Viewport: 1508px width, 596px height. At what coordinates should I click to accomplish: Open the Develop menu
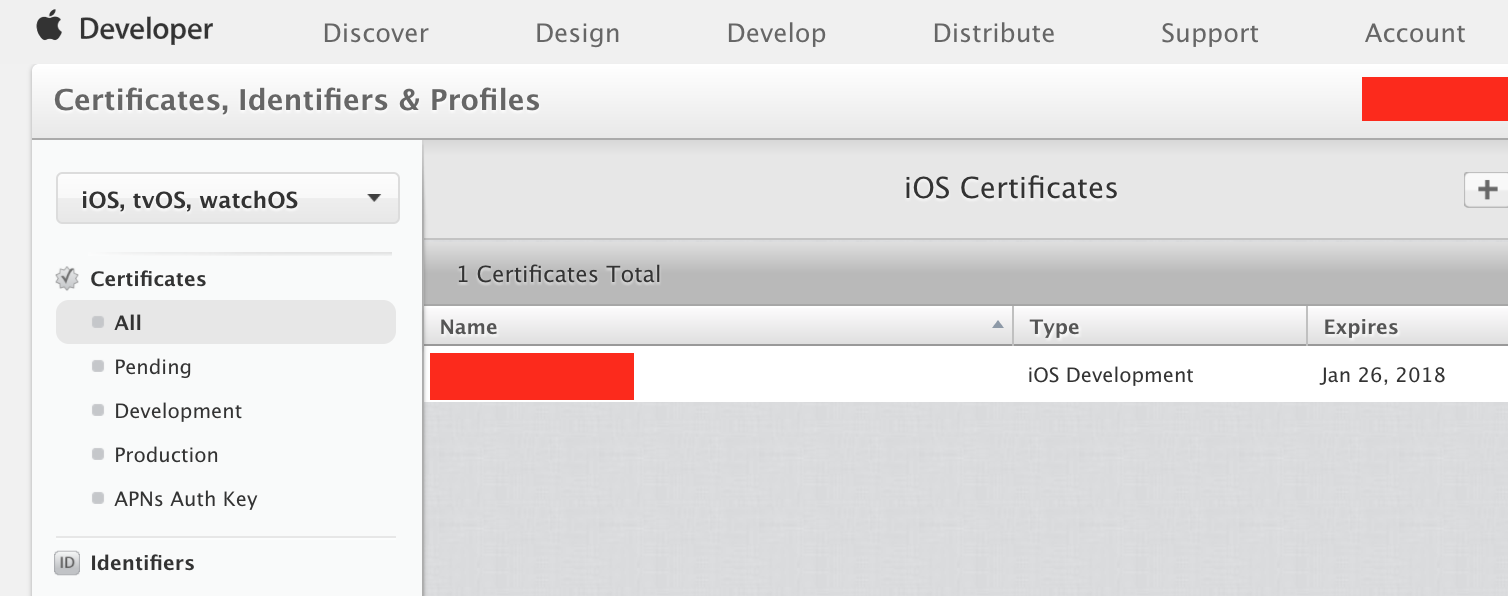pos(777,33)
